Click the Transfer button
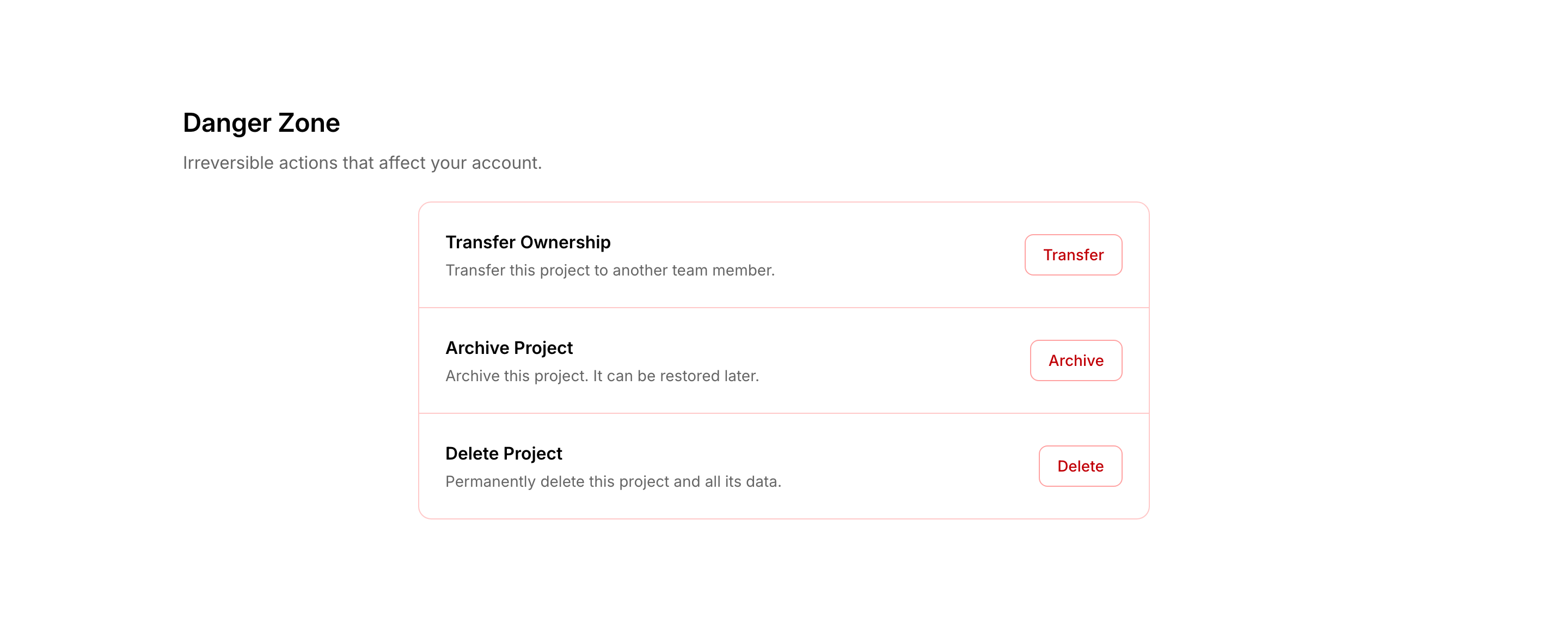1568x624 pixels. click(1073, 255)
